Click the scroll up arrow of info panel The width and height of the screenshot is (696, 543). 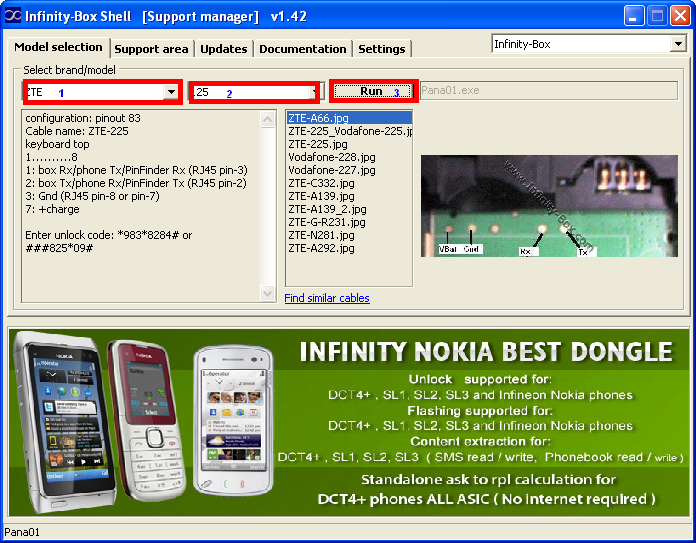[267, 119]
